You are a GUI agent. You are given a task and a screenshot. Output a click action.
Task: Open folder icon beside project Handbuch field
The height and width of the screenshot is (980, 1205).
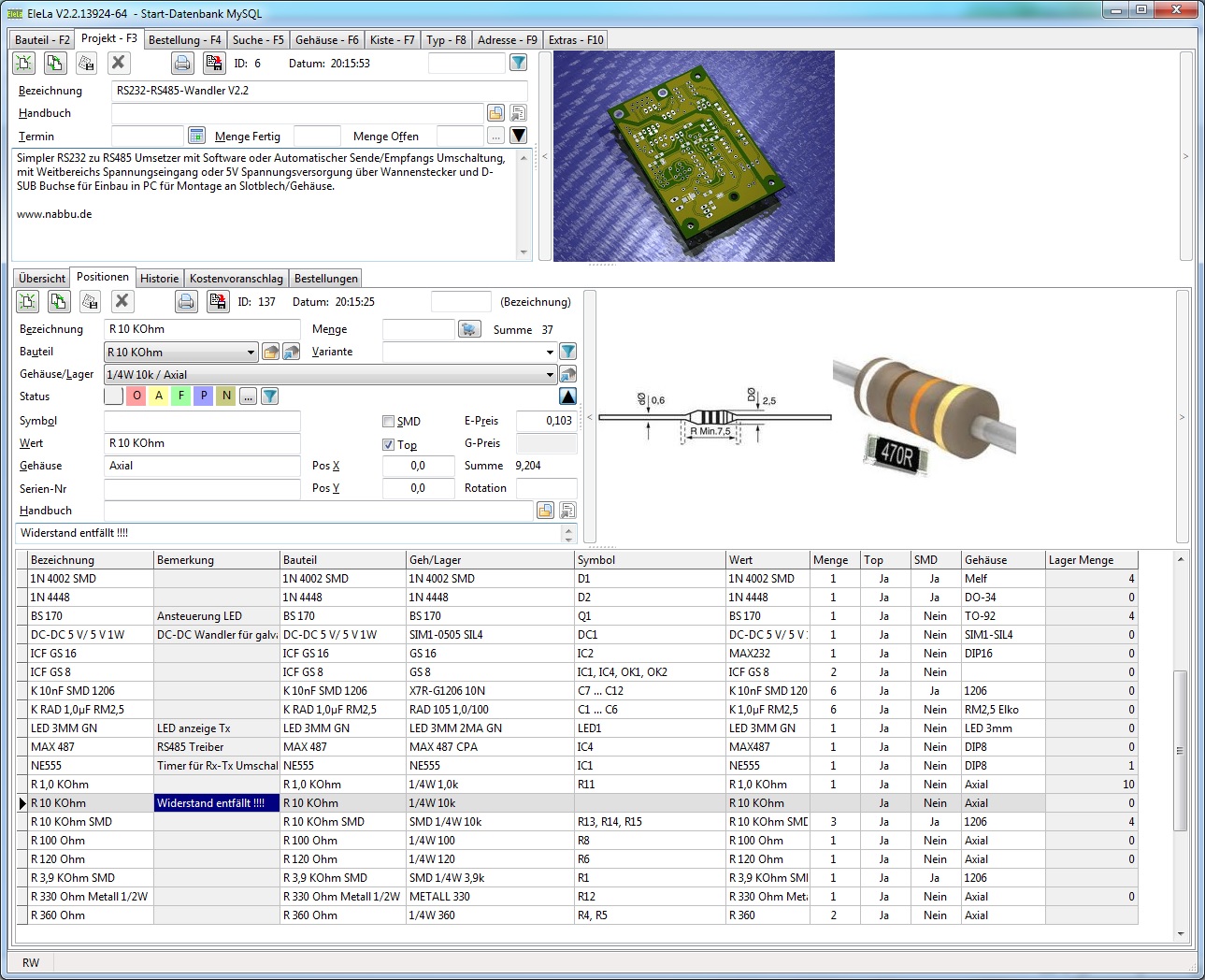(495, 113)
